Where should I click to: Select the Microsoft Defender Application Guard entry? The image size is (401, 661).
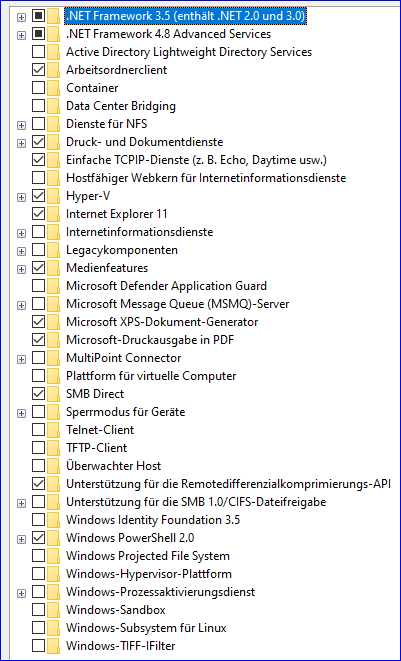(x=166, y=286)
